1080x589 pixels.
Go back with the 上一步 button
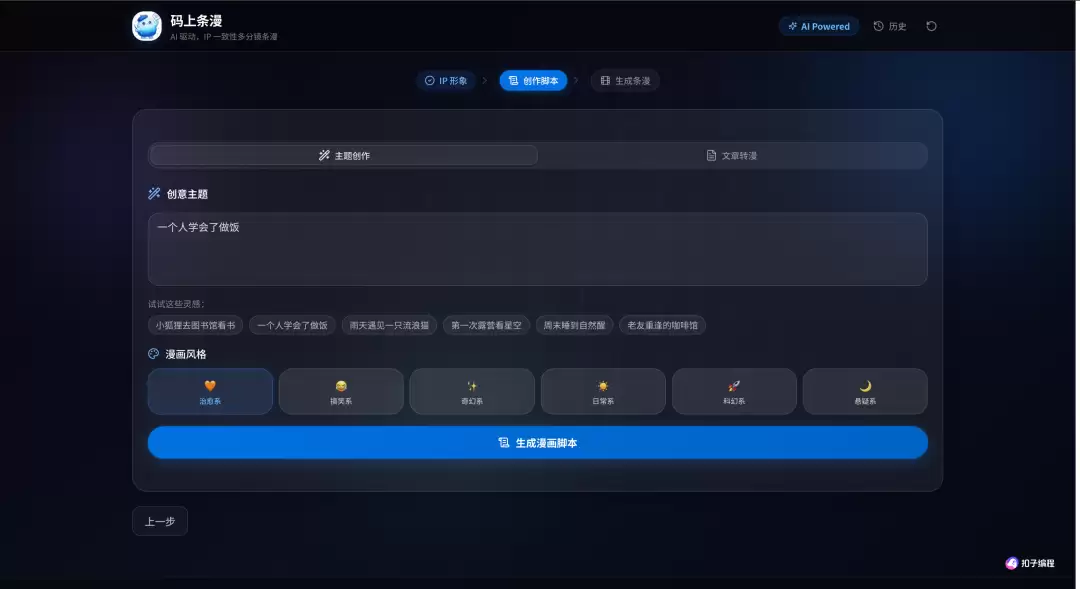tap(160, 521)
